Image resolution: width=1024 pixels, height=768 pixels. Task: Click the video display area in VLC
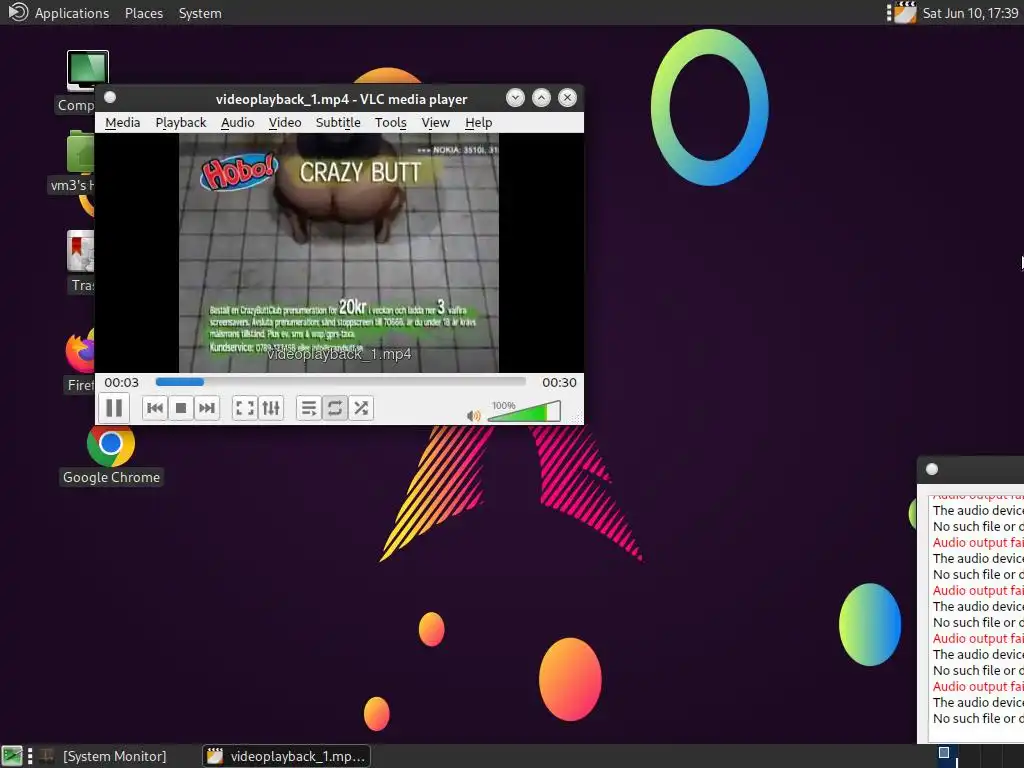click(x=339, y=253)
